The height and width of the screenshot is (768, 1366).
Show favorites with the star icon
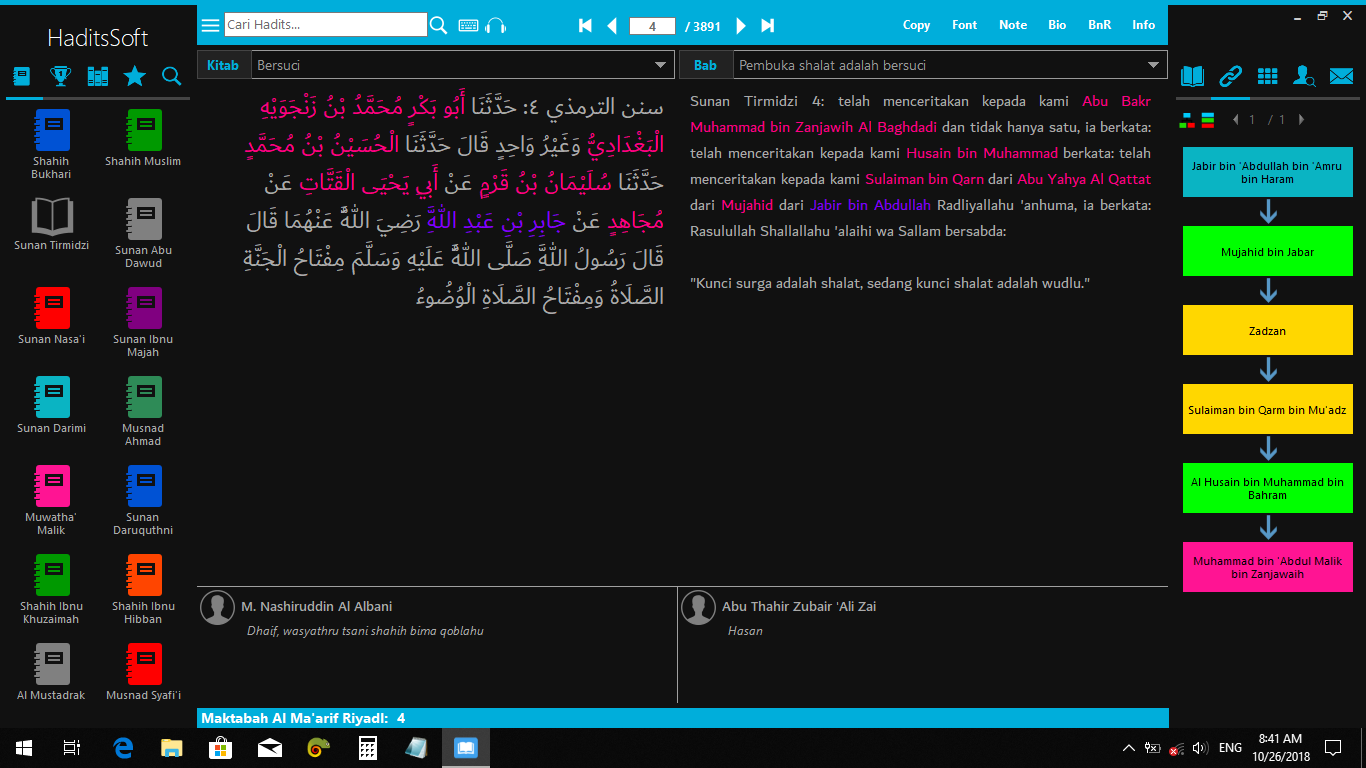(x=134, y=75)
